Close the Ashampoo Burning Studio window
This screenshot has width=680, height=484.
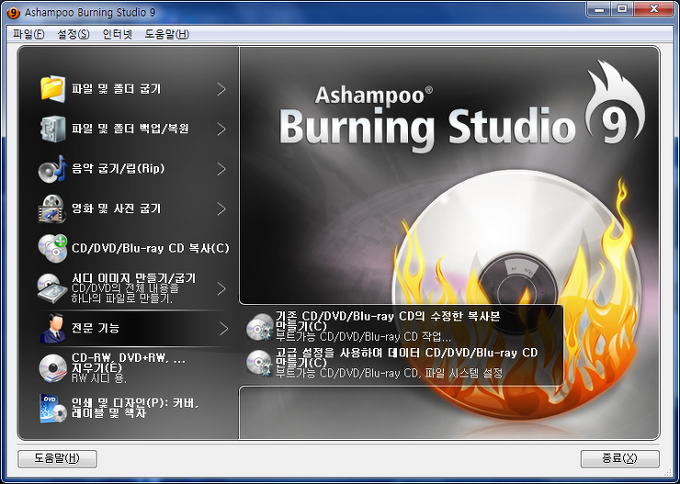pyautogui.click(x=654, y=9)
